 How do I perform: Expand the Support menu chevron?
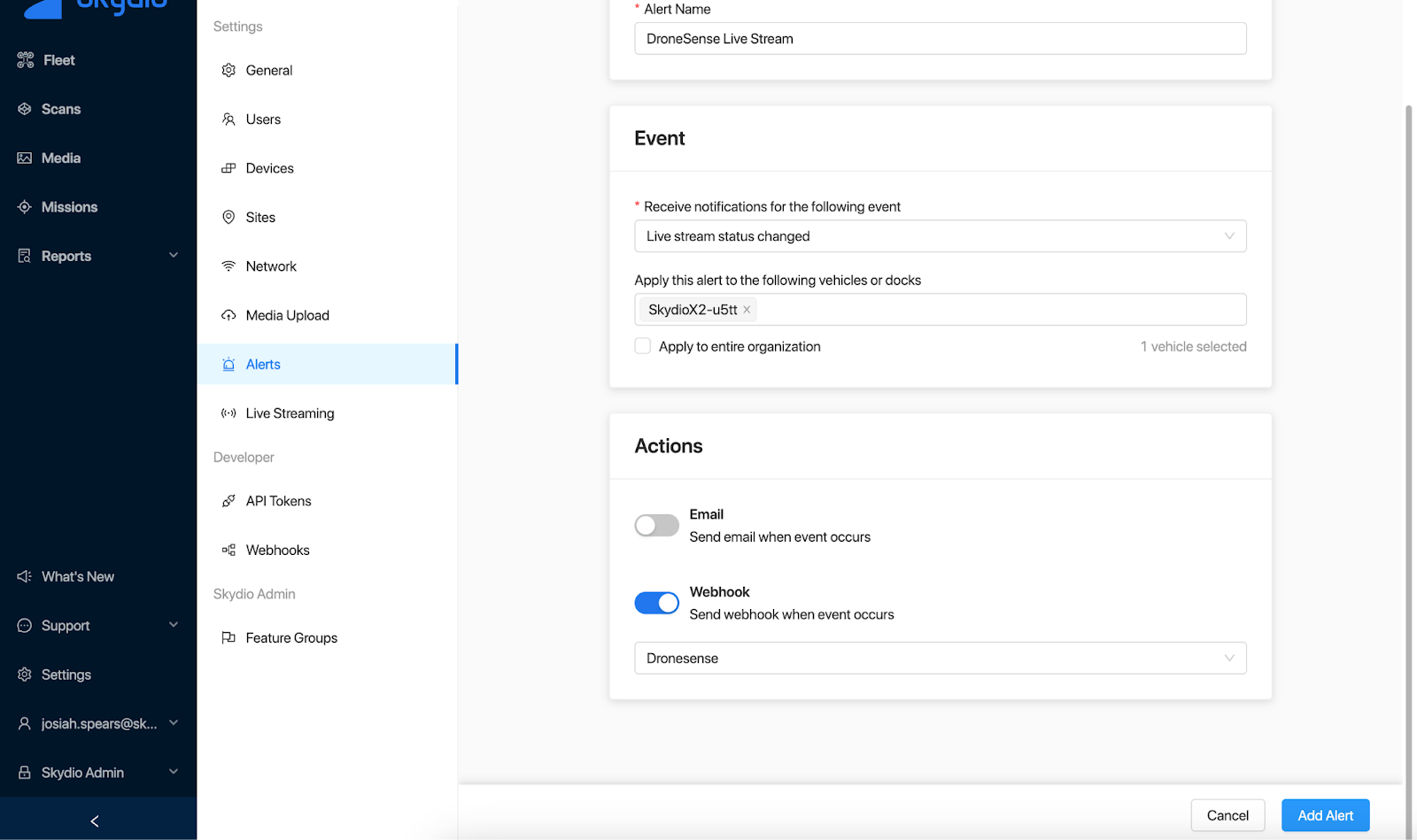(x=174, y=625)
